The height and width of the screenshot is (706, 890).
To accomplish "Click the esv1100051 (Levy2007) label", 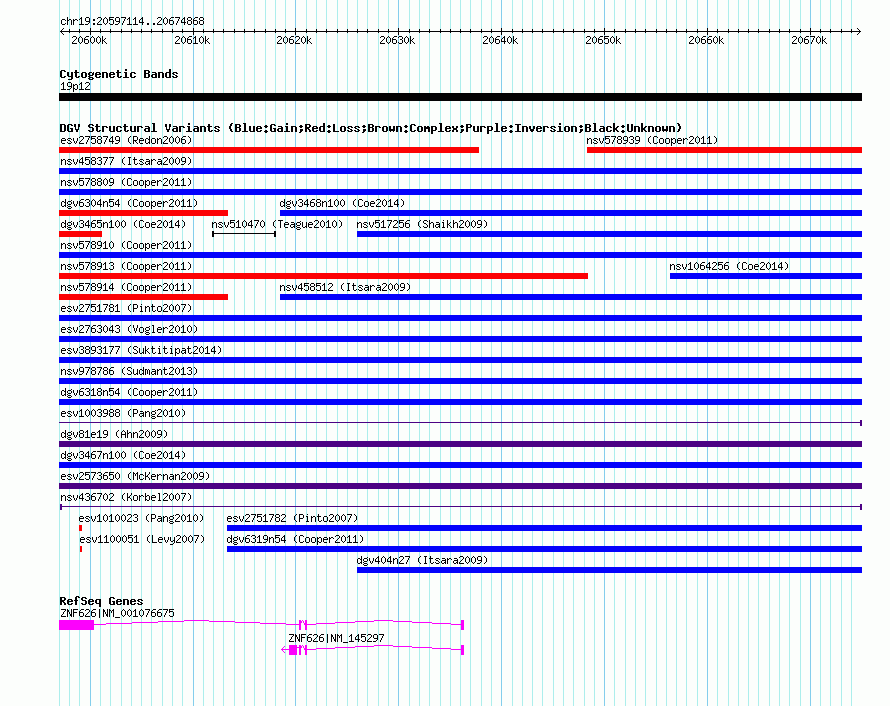I will click(142, 539).
